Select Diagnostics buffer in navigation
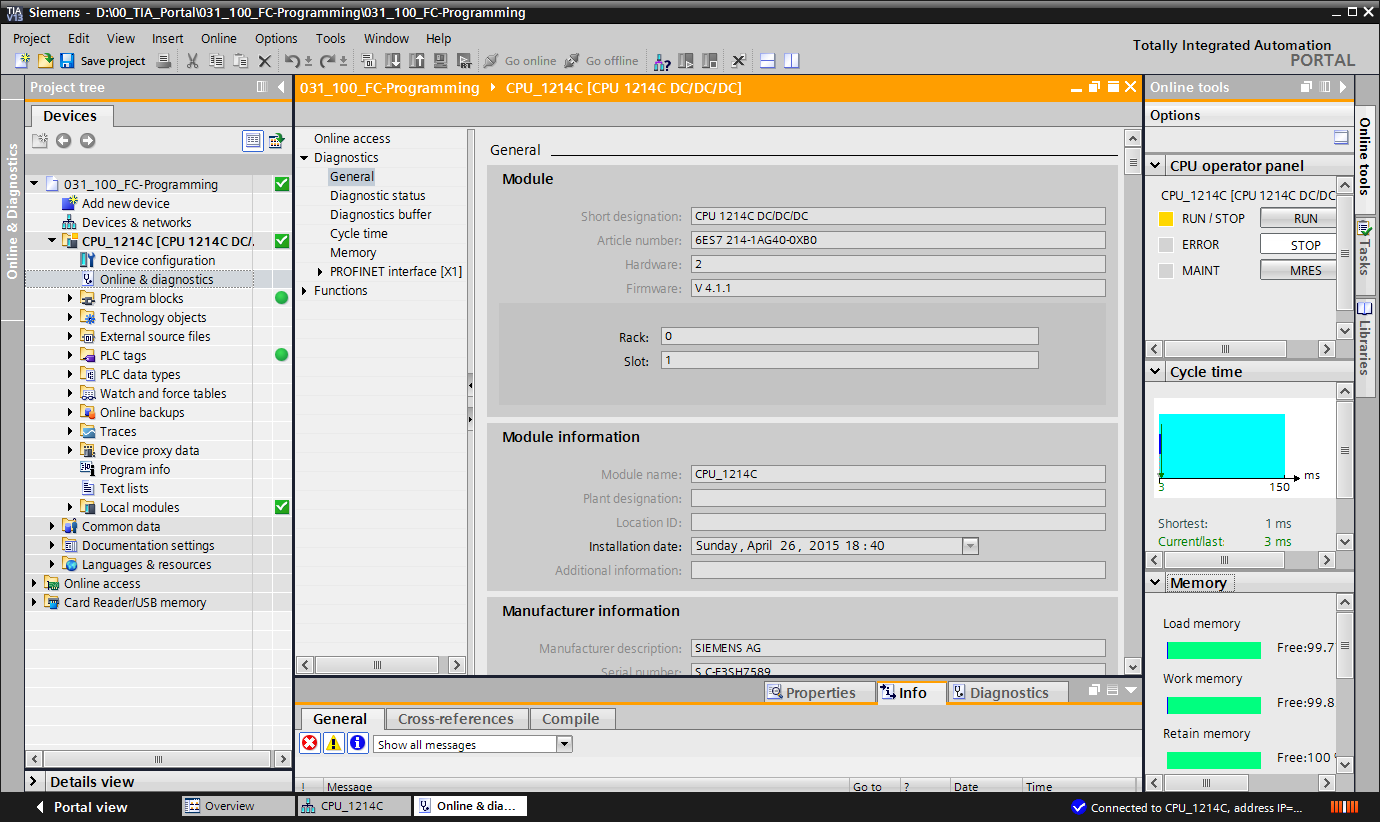This screenshot has height=822, width=1380. (381, 215)
